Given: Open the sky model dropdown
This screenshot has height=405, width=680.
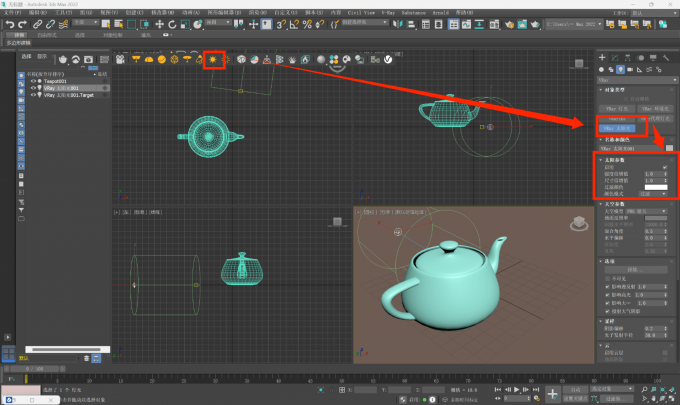Looking at the screenshot, I should click(646, 211).
